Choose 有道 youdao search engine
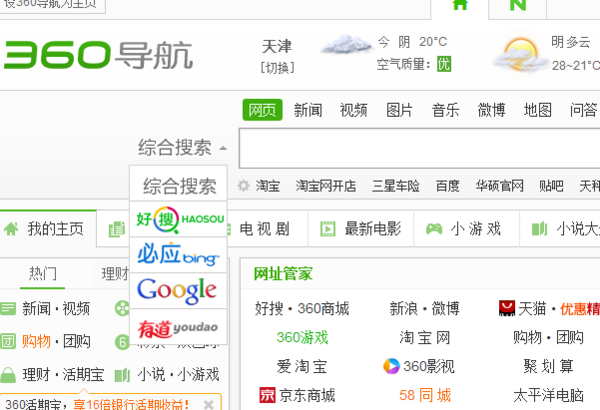 pos(179,328)
